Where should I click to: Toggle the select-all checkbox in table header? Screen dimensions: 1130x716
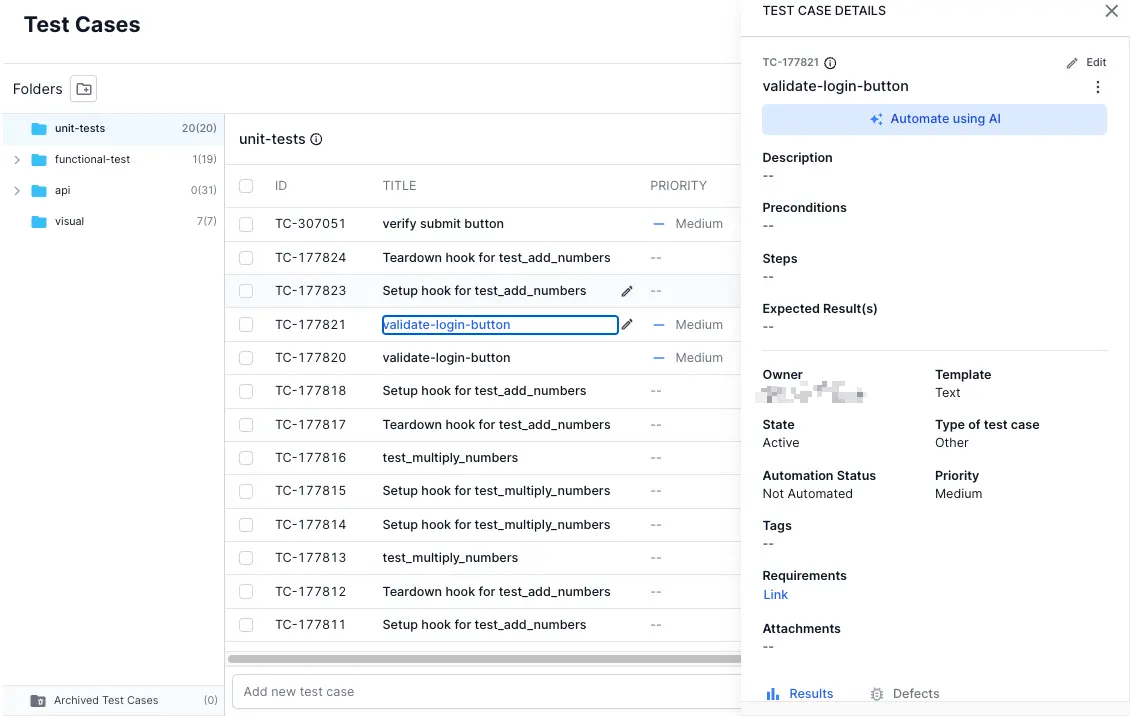tap(246, 186)
